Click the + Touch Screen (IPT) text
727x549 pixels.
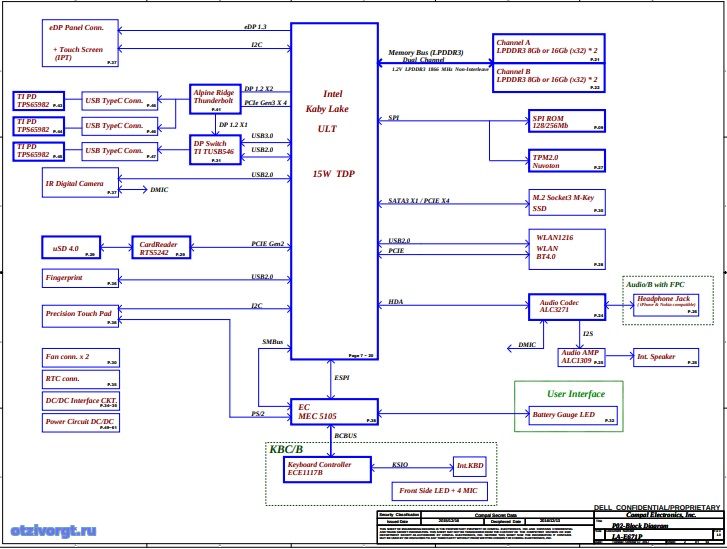click(x=77, y=53)
